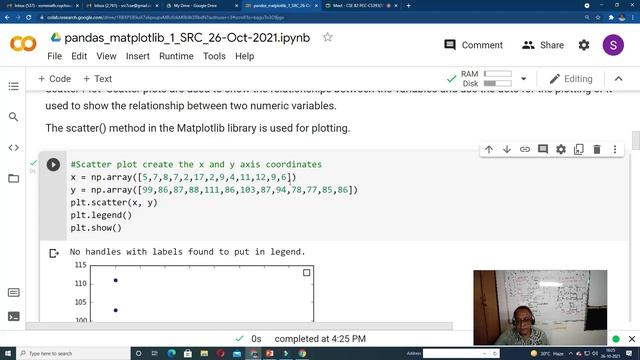Open Google Chrome icon in taskbar
This screenshot has height=360, width=640.
302,353
